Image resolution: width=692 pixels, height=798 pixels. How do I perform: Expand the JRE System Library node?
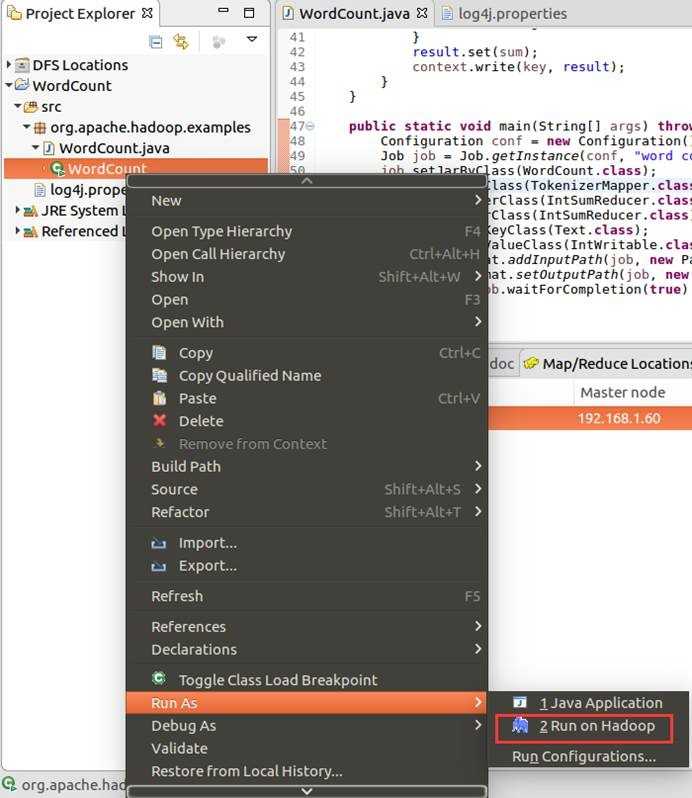[18, 209]
